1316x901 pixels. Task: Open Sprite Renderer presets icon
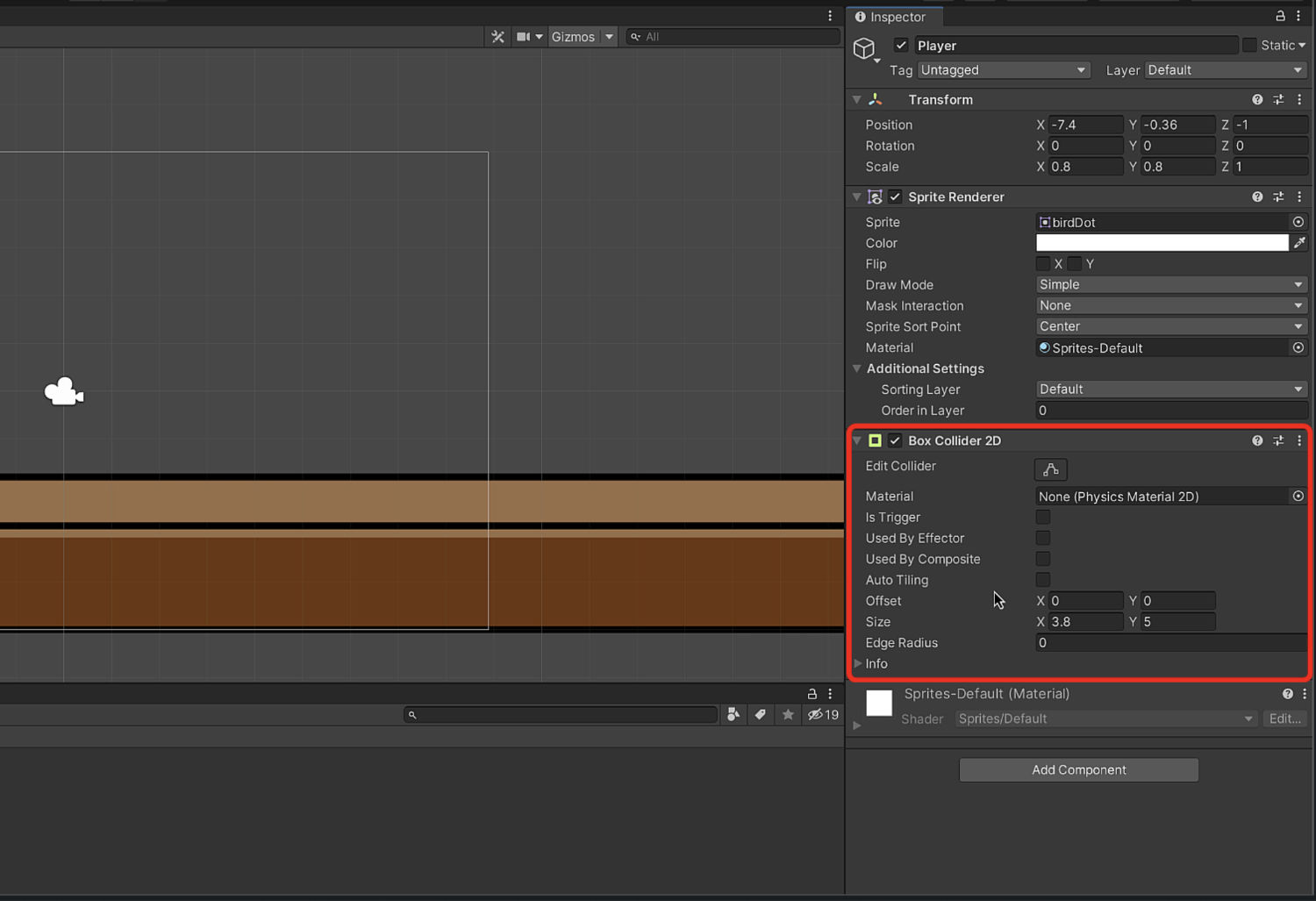1278,197
